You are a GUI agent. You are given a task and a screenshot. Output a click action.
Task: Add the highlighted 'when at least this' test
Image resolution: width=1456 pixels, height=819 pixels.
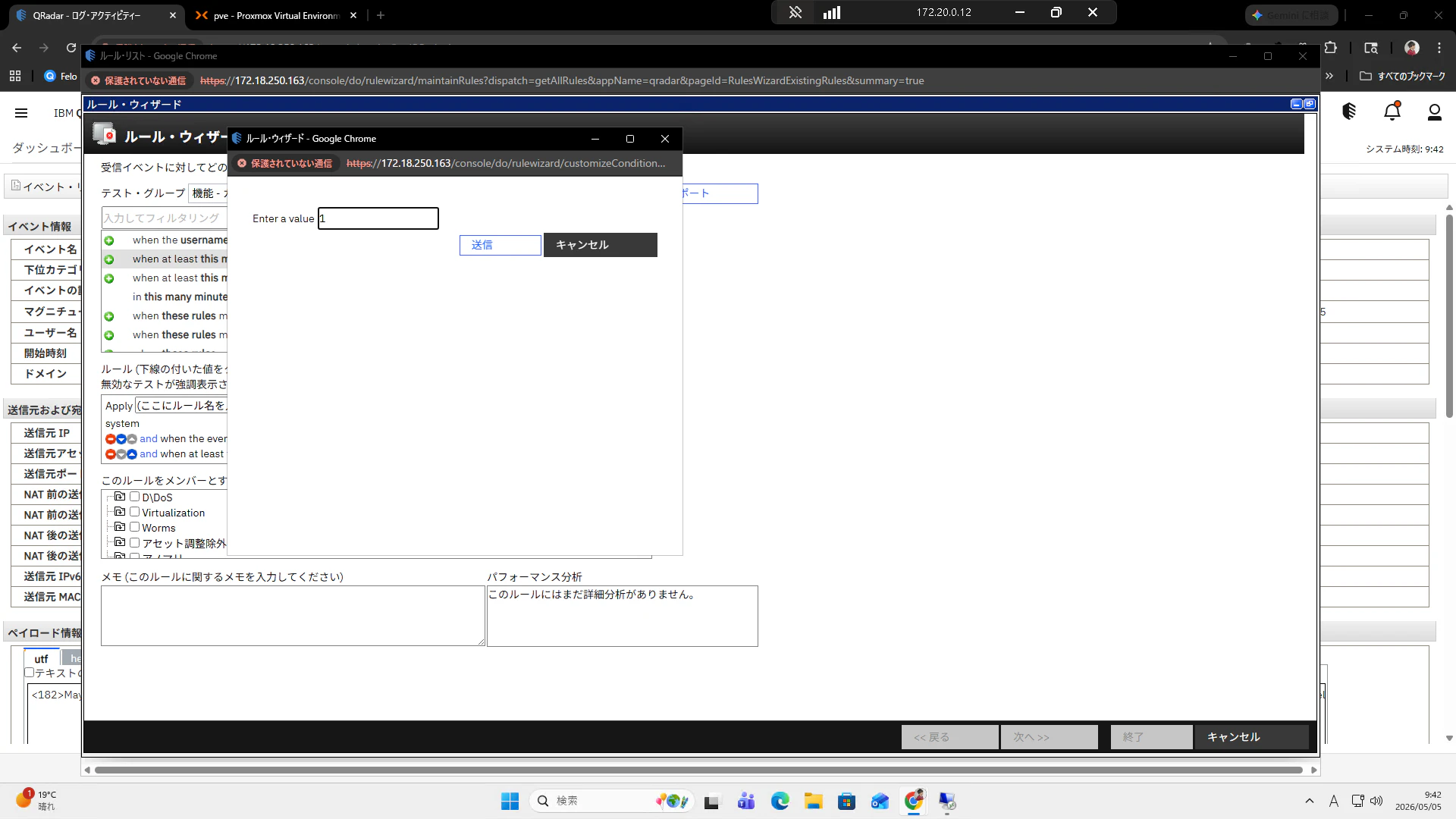pos(109,259)
